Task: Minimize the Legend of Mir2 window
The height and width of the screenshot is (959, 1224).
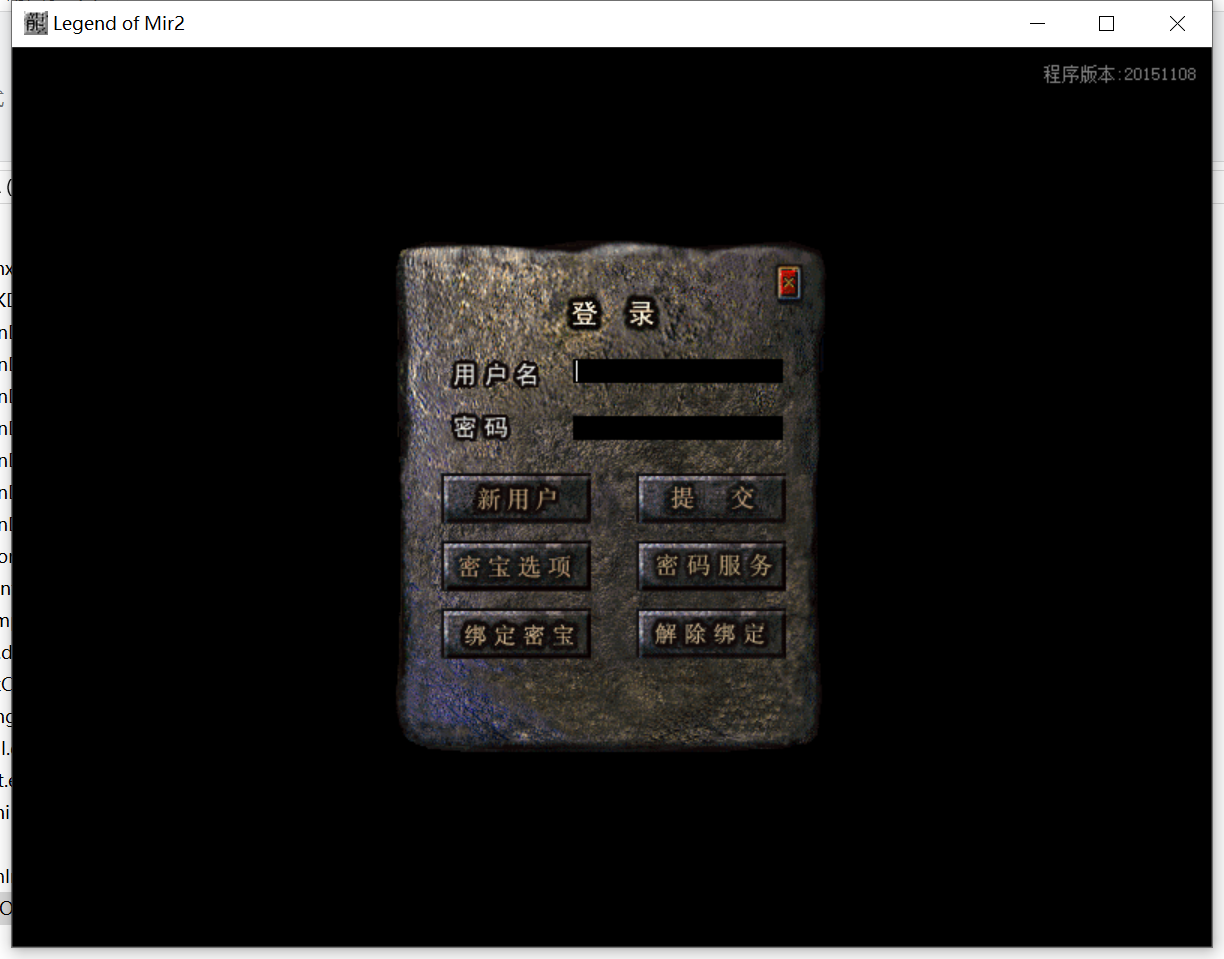Action: point(1038,24)
